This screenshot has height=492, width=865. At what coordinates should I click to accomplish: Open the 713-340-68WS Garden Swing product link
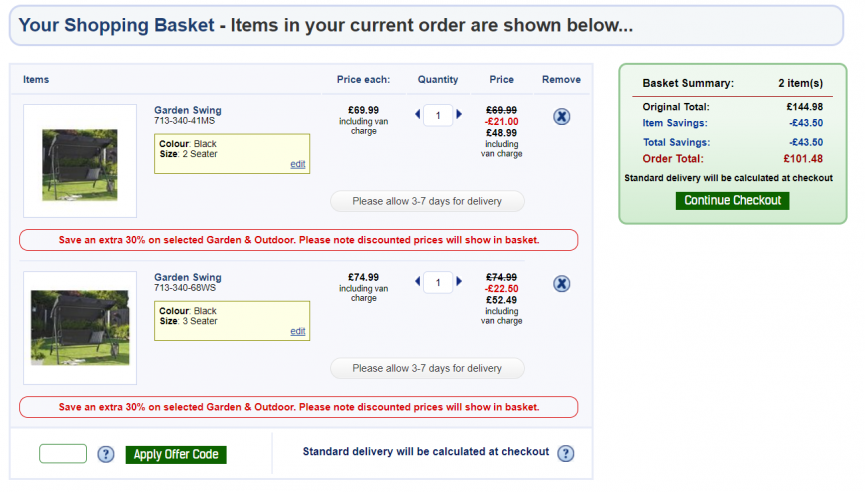tap(188, 277)
